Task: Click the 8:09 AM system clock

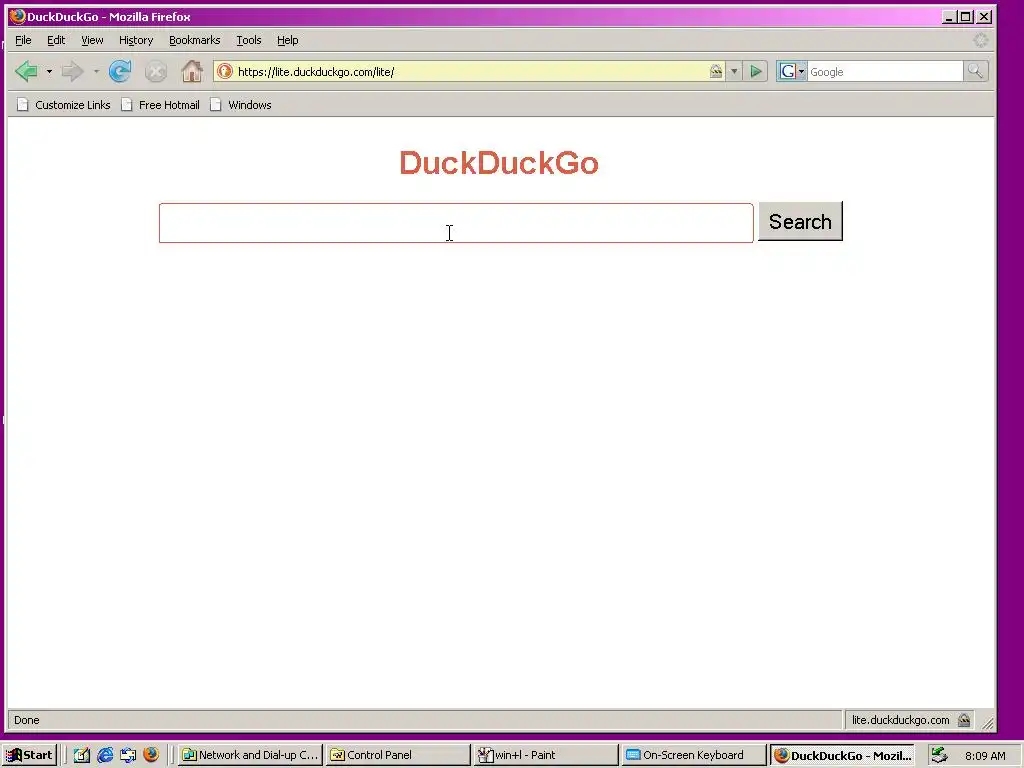Action: 985,756
